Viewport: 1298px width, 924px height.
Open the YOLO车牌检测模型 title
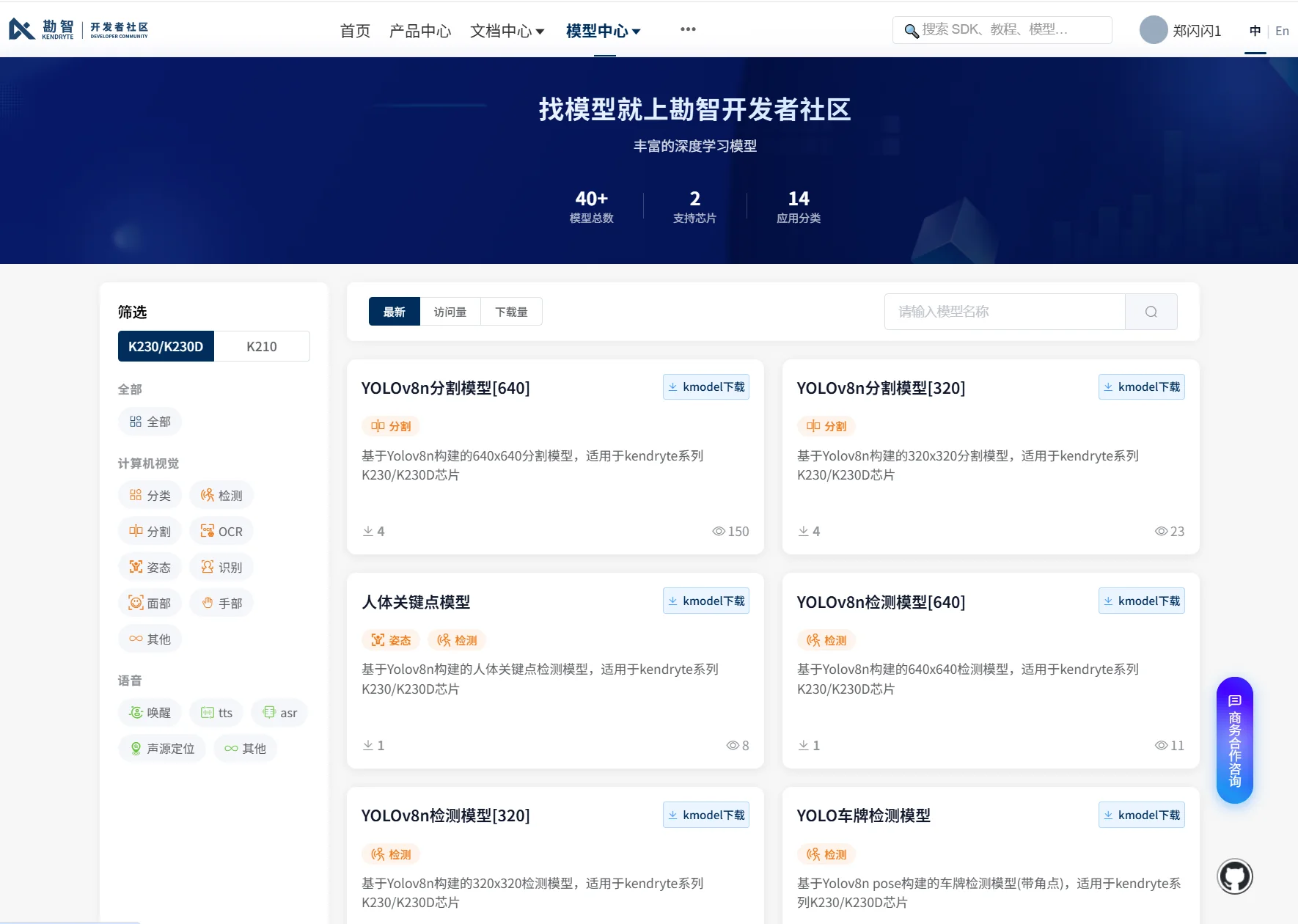click(x=864, y=815)
